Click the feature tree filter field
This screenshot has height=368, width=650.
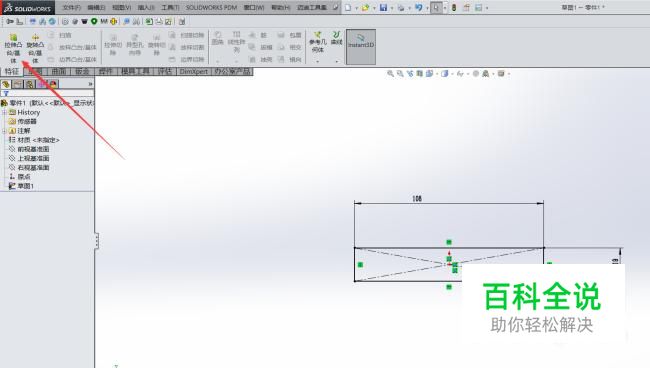[48, 94]
